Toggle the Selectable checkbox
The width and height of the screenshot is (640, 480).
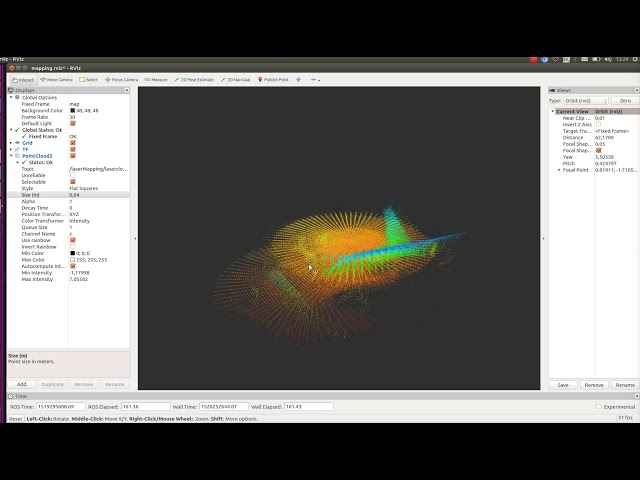tap(73, 182)
